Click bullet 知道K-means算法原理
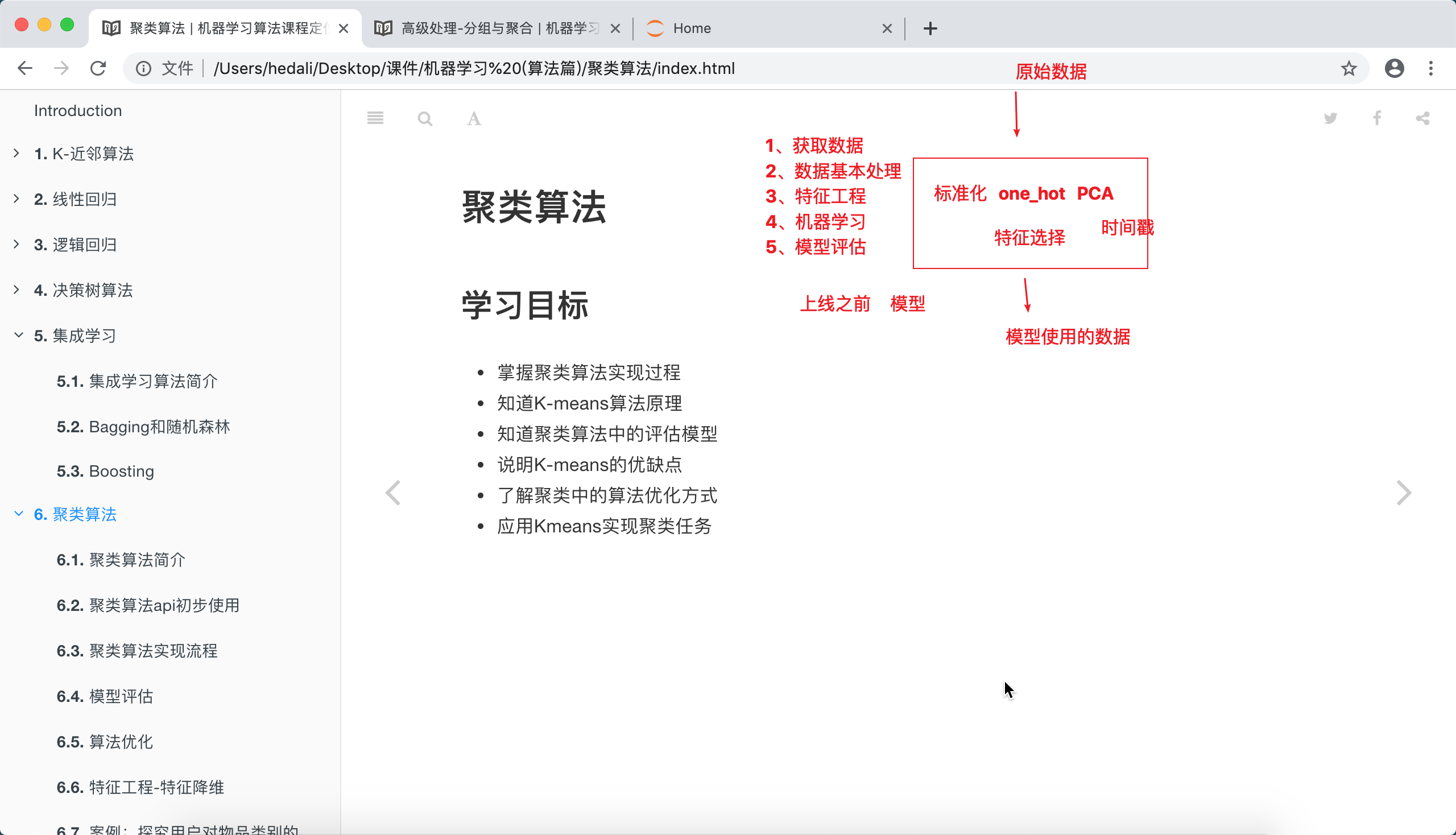This screenshot has width=1456, height=835. [590, 403]
